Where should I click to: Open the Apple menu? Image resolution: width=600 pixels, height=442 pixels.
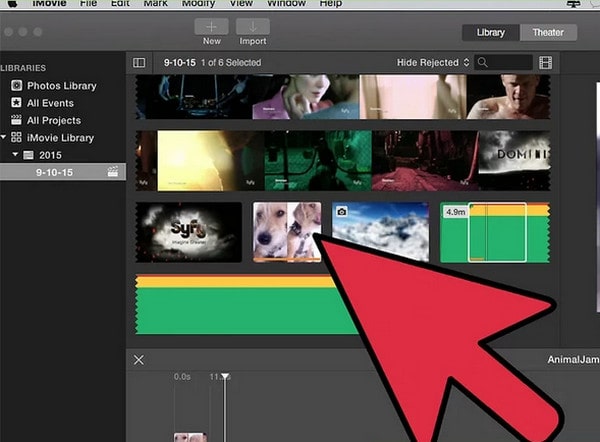click(x=12, y=3)
